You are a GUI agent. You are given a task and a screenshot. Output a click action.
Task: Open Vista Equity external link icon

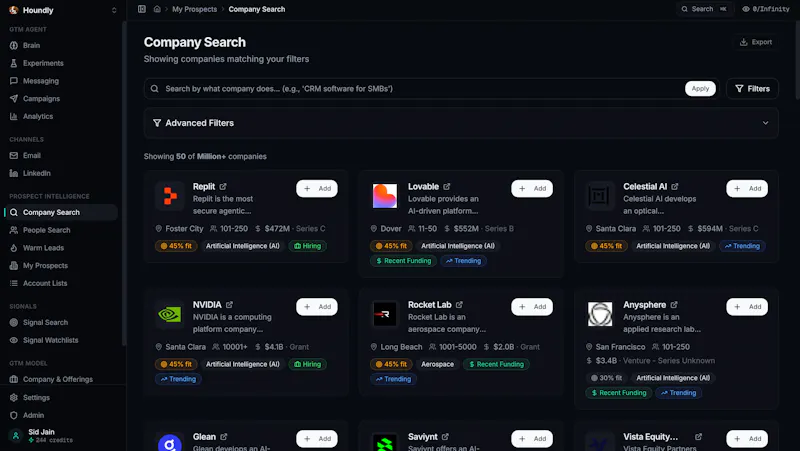pyautogui.click(x=698, y=437)
